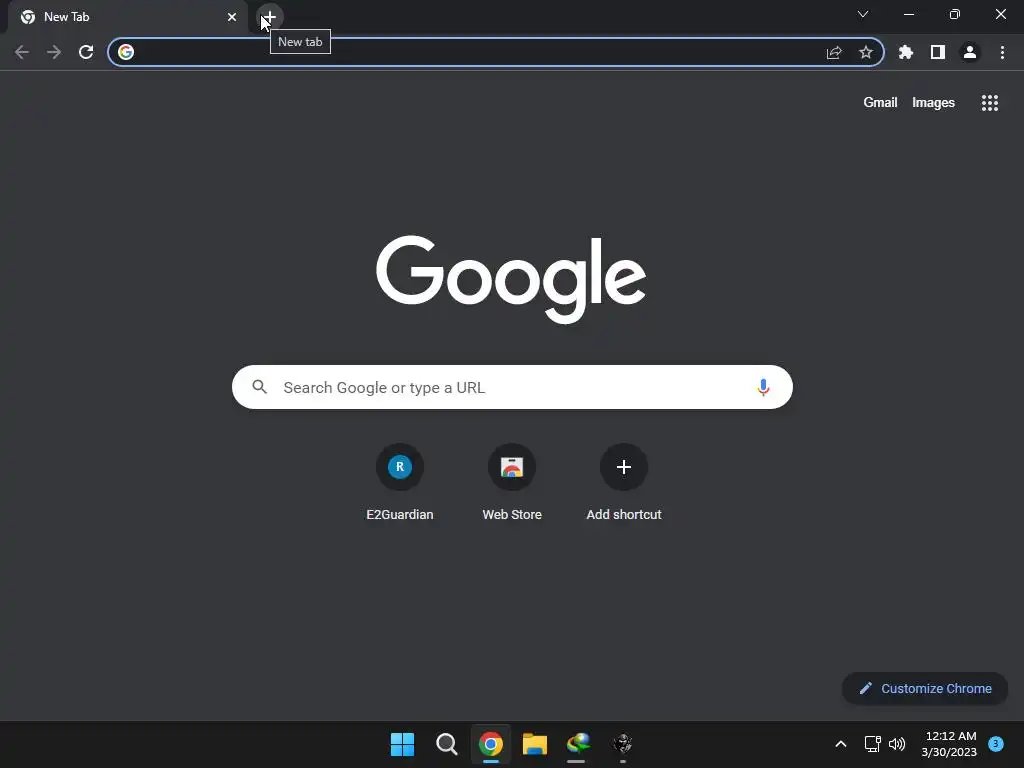This screenshot has height=768, width=1024.
Task: Click the Google logo
Action: click(511, 279)
